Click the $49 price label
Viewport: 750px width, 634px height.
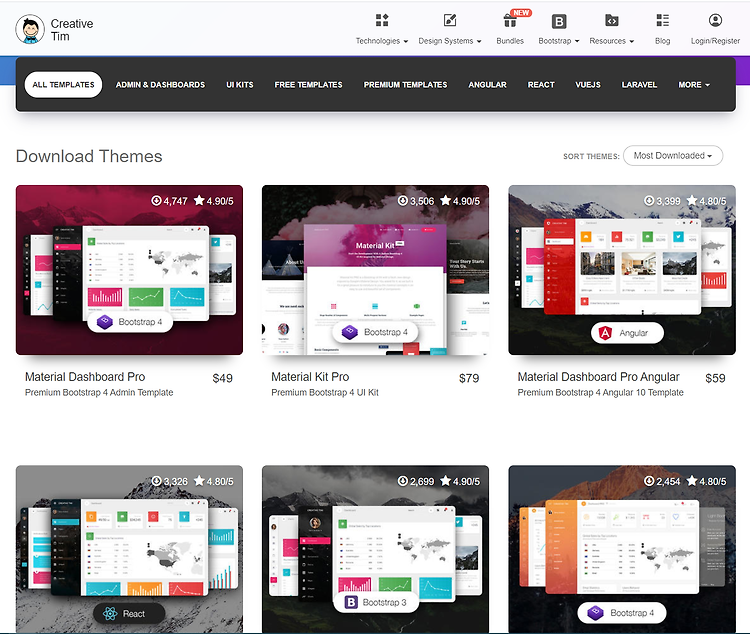point(222,378)
